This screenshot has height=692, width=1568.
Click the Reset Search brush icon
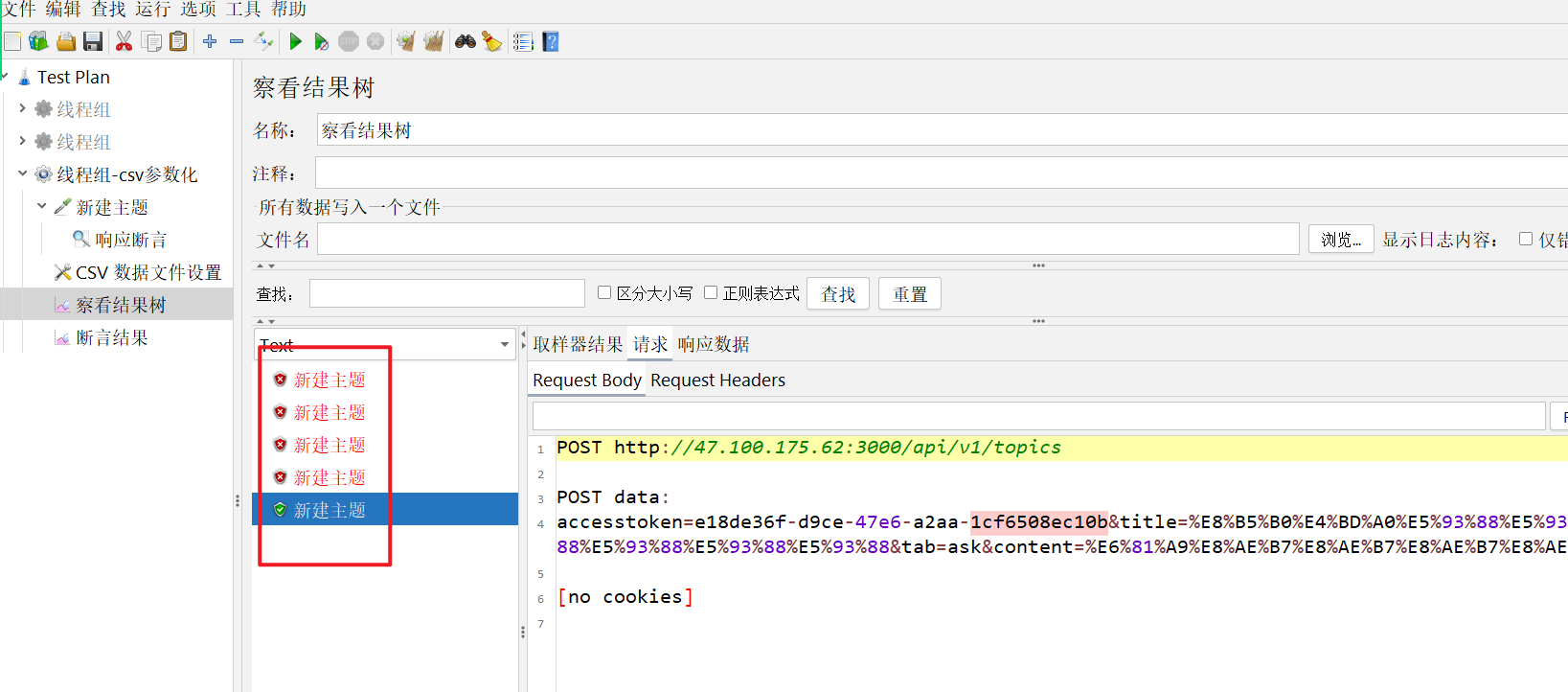[x=491, y=41]
